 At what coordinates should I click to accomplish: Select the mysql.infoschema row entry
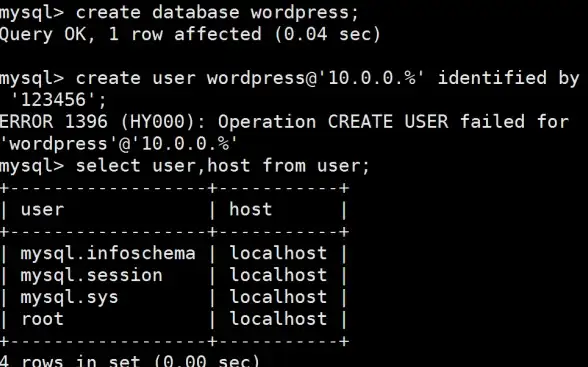click(x=108, y=253)
